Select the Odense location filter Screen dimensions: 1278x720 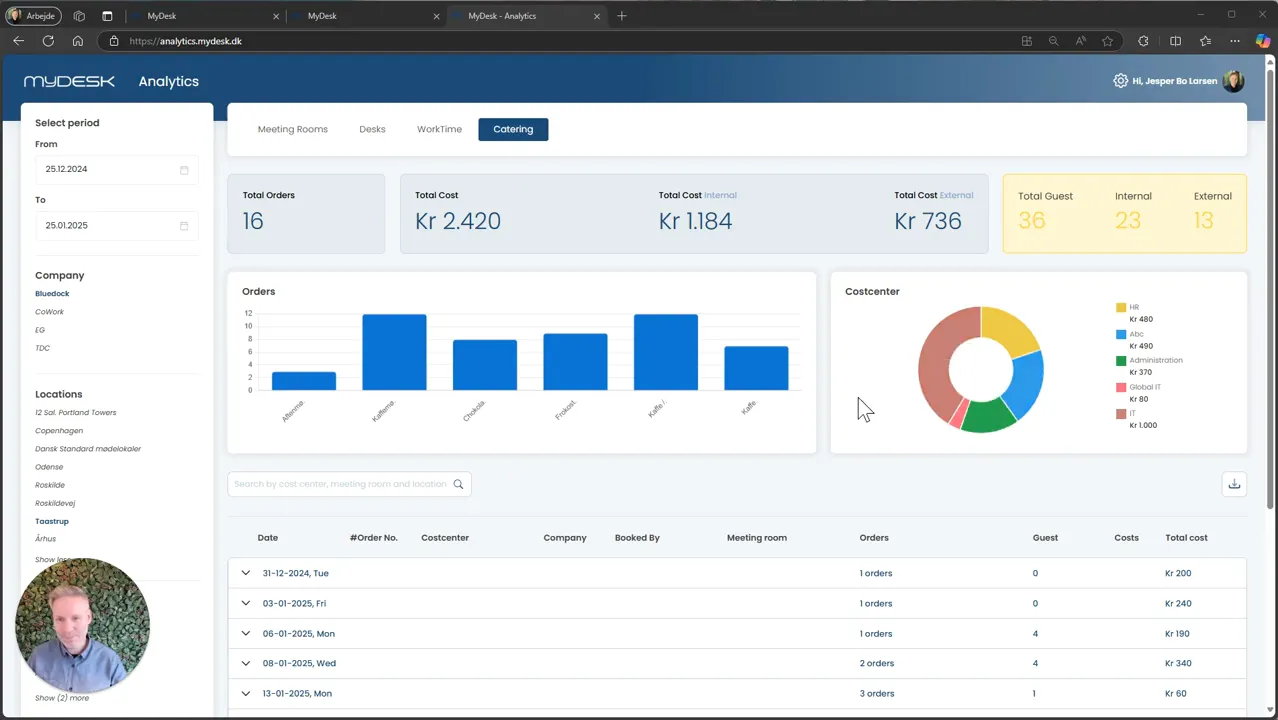(49, 467)
